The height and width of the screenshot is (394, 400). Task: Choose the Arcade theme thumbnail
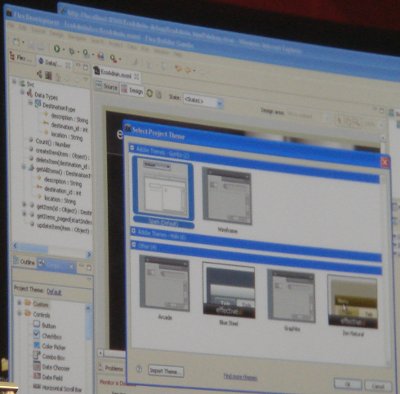click(x=165, y=283)
